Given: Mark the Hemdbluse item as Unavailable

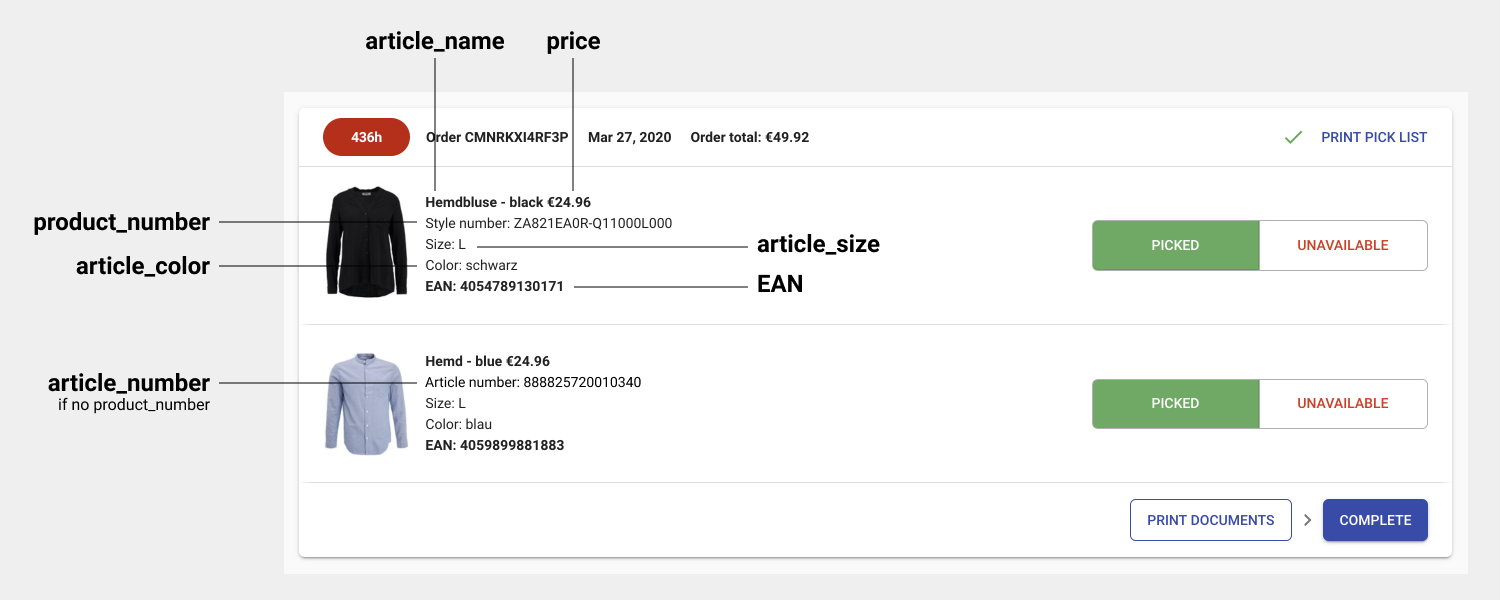Looking at the screenshot, I should tap(1343, 245).
